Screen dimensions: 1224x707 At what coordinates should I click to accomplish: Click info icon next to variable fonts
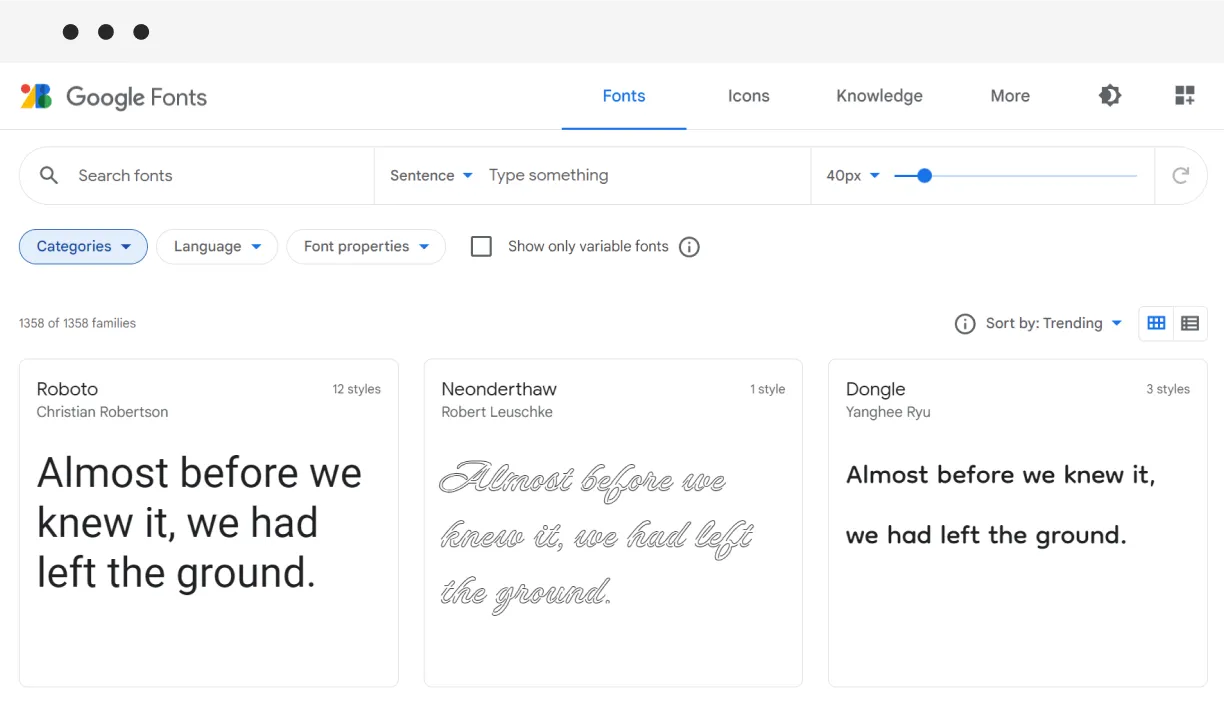point(689,247)
